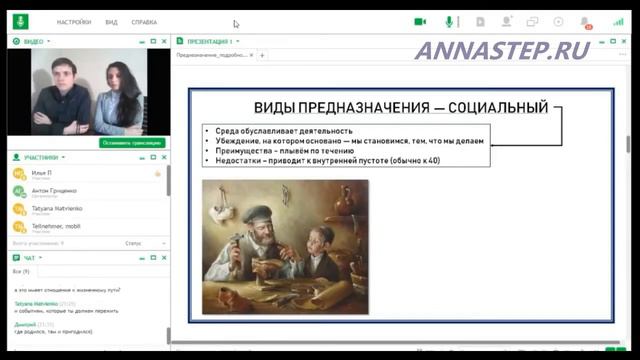Toggle the green camera in the top toolbar
This screenshot has height=360, width=640.
420,22
